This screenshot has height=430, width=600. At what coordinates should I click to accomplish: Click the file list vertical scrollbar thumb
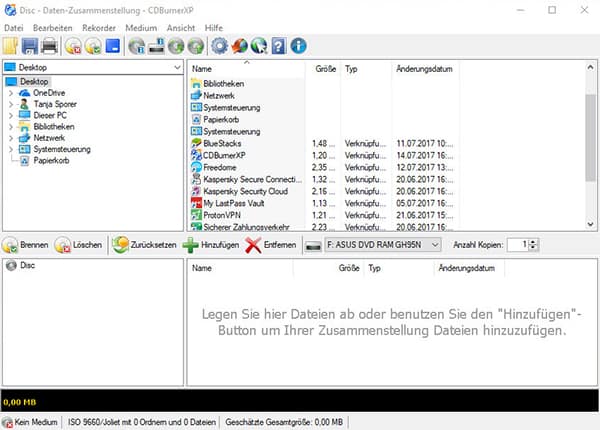[590, 137]
